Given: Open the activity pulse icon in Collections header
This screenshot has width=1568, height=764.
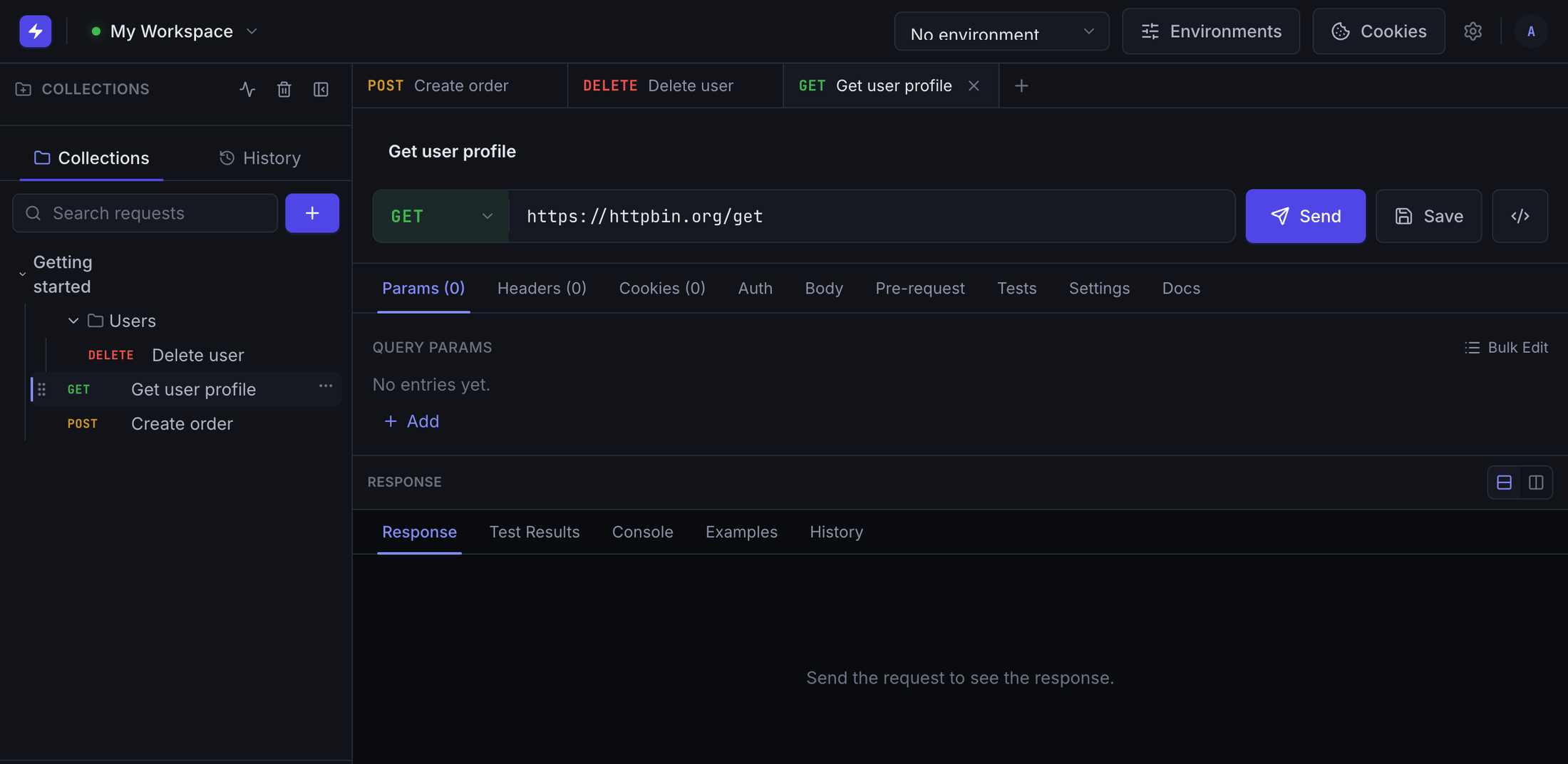Looking at the screenshot, I should coord(247,89).
